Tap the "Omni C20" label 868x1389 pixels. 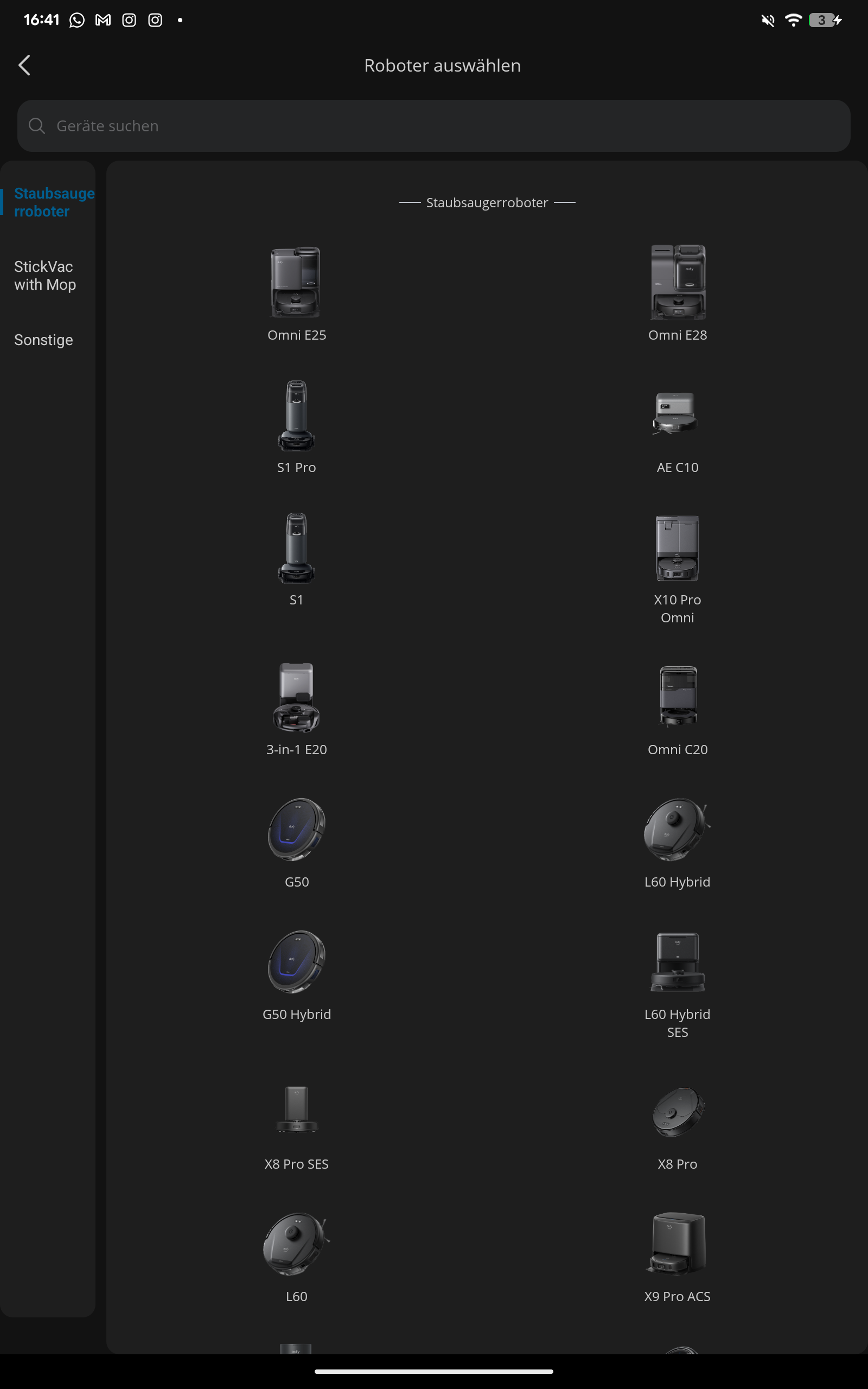click(x=678, y=750)
